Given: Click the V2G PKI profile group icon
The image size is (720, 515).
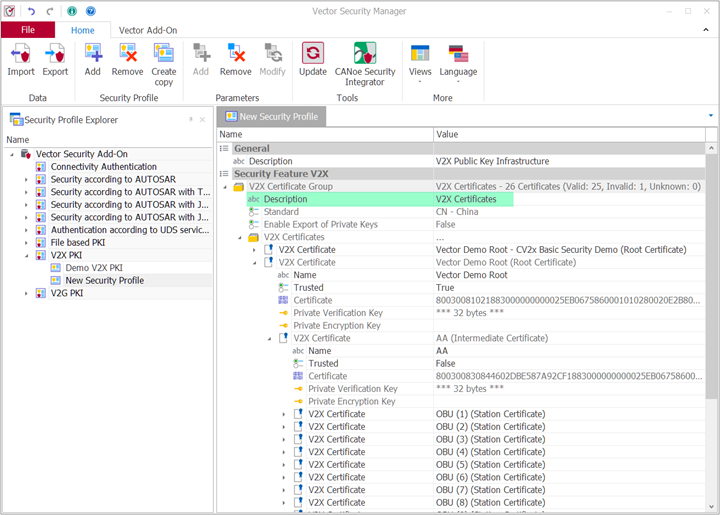Looking at the screenshot, I should 41,293.
